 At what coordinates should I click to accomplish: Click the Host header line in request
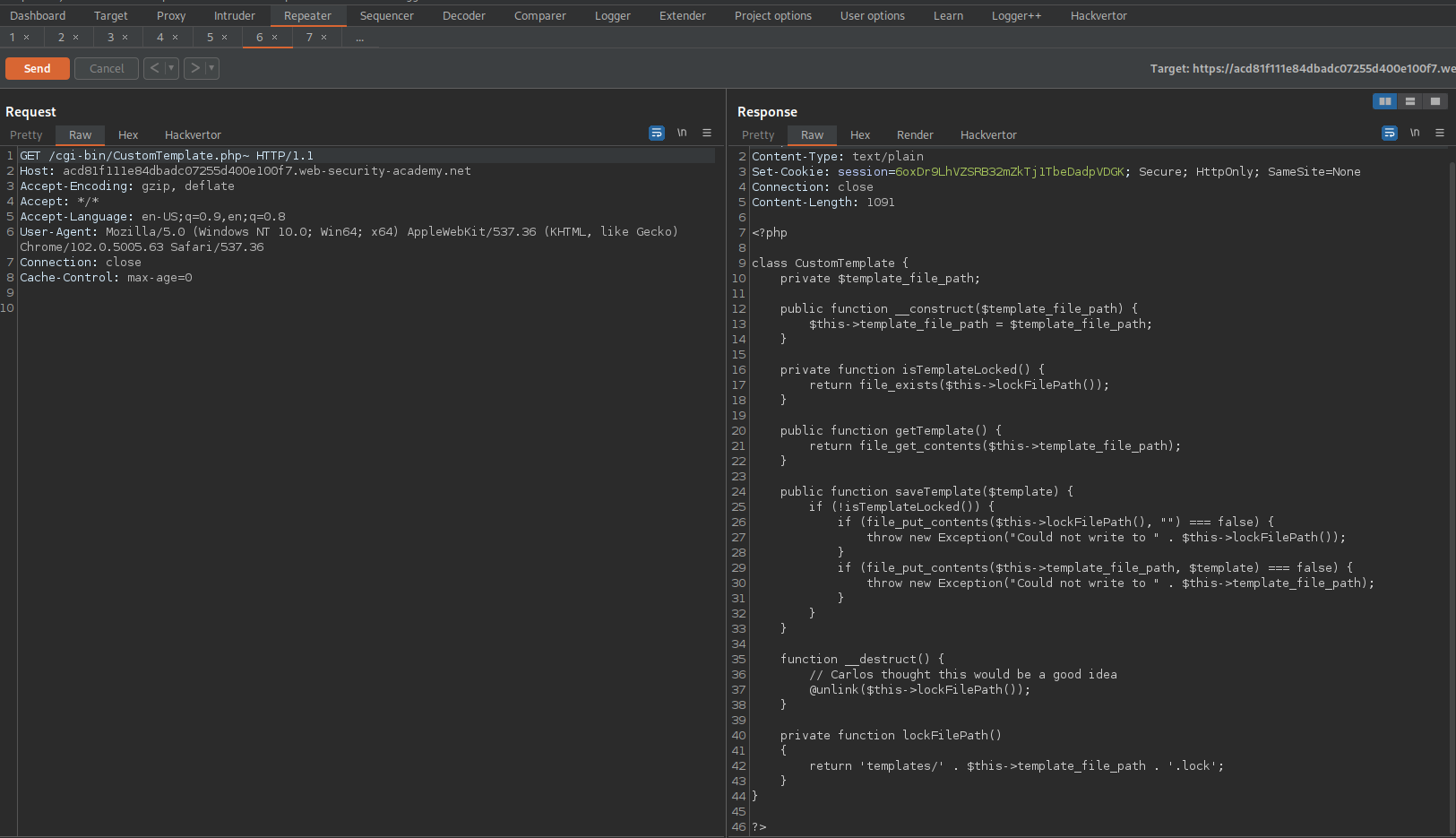pos(246,171)
